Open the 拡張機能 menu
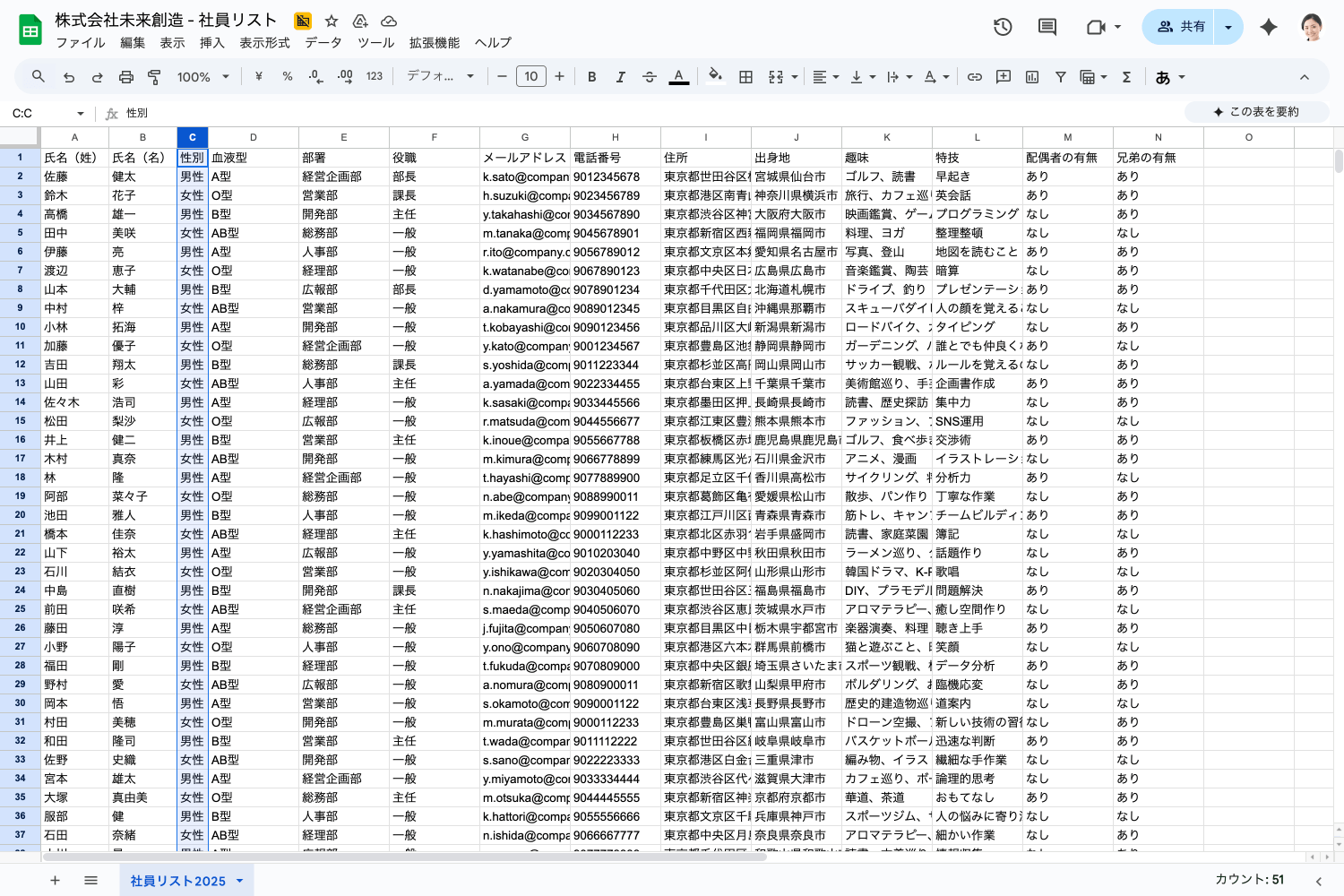This screenshot has height=896, width=1344. coord(435,42)
